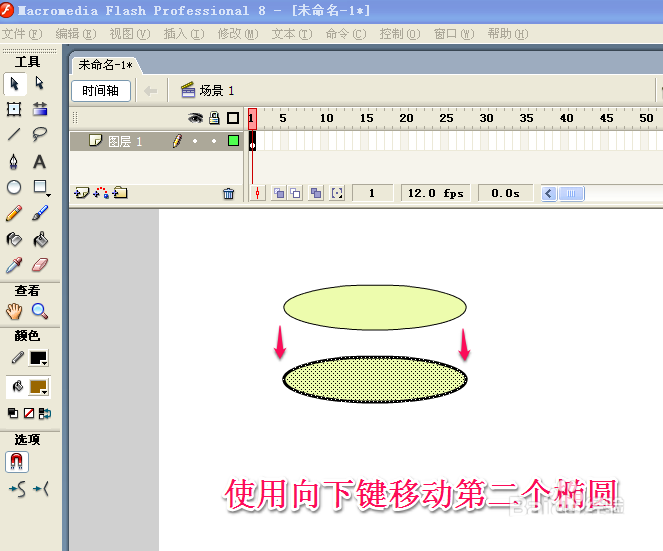Select the Eyedropper tool
Viewport: 663px width, 551px height.
click(14, 266)
